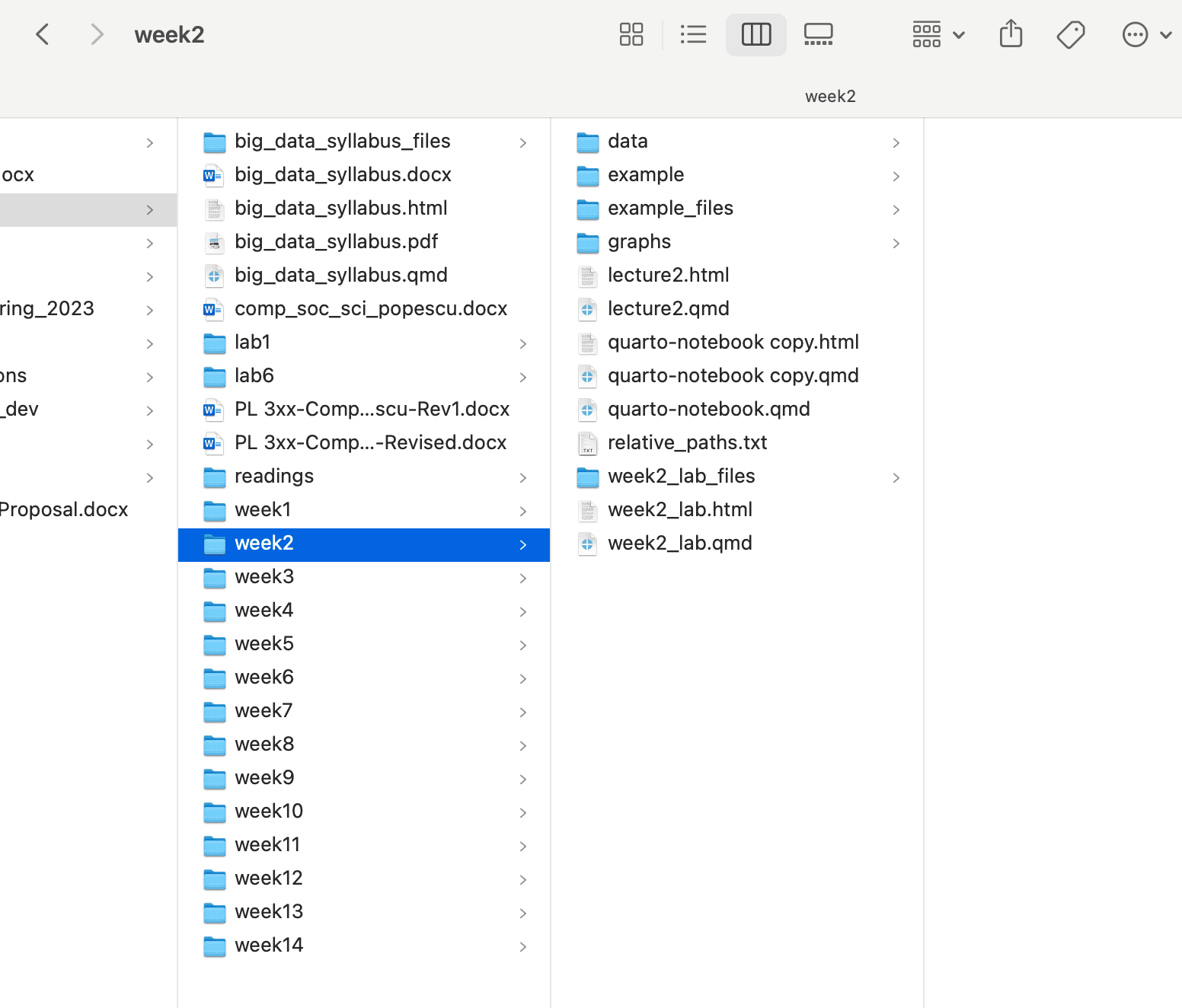1182x1008 pixels.
Task: Go back with the back arrow
Action: tap(43, 34)
